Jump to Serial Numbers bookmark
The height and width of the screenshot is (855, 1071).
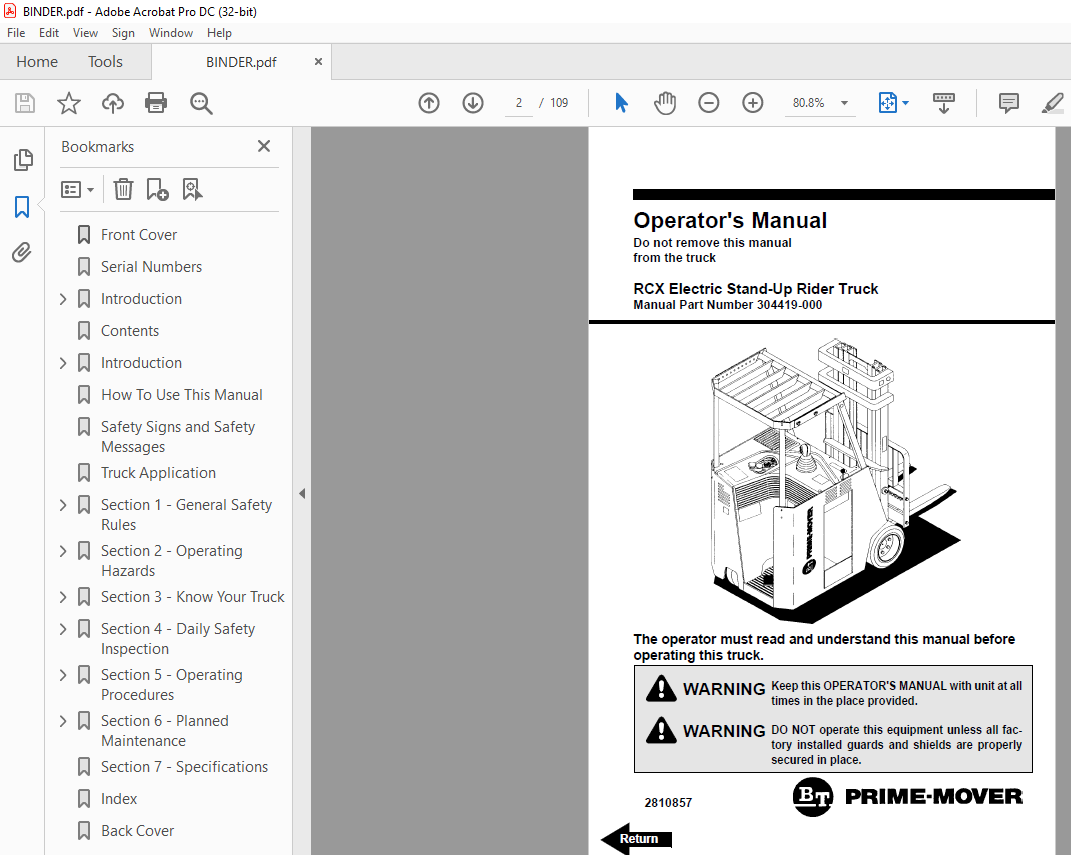pos(151,267)
